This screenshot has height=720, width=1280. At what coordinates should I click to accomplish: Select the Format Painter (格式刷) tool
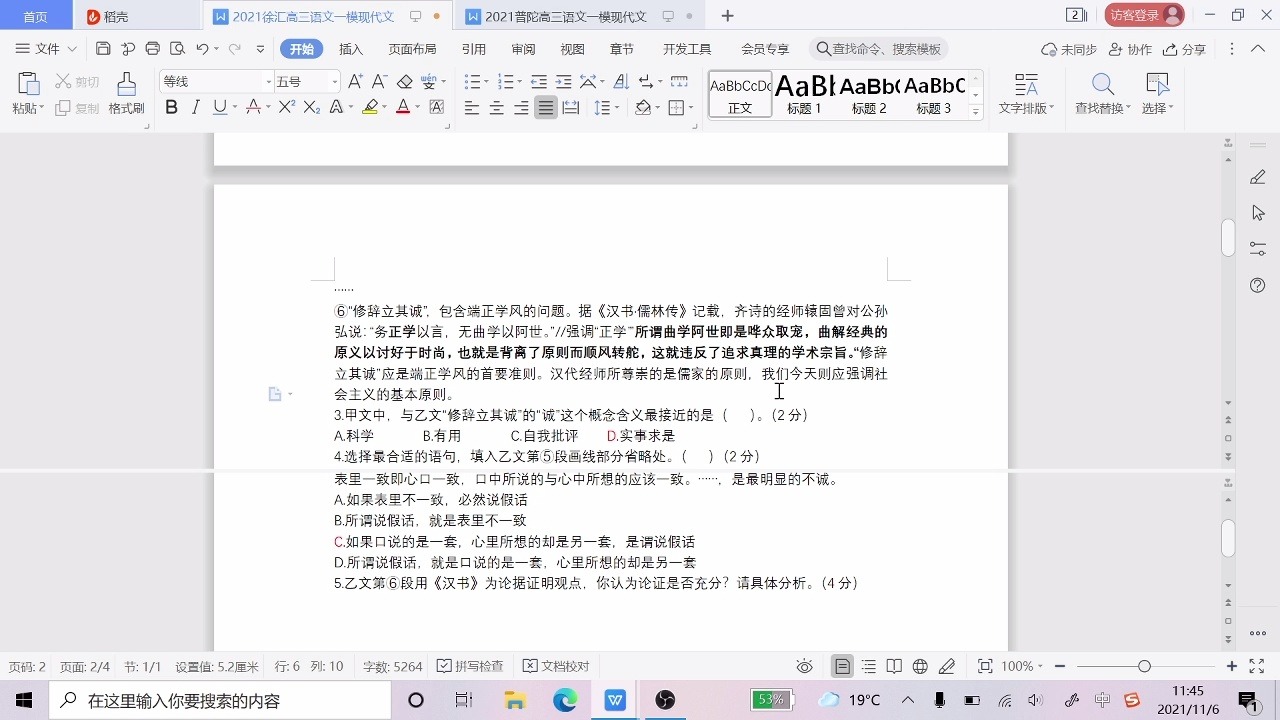[x=126, y=94]
